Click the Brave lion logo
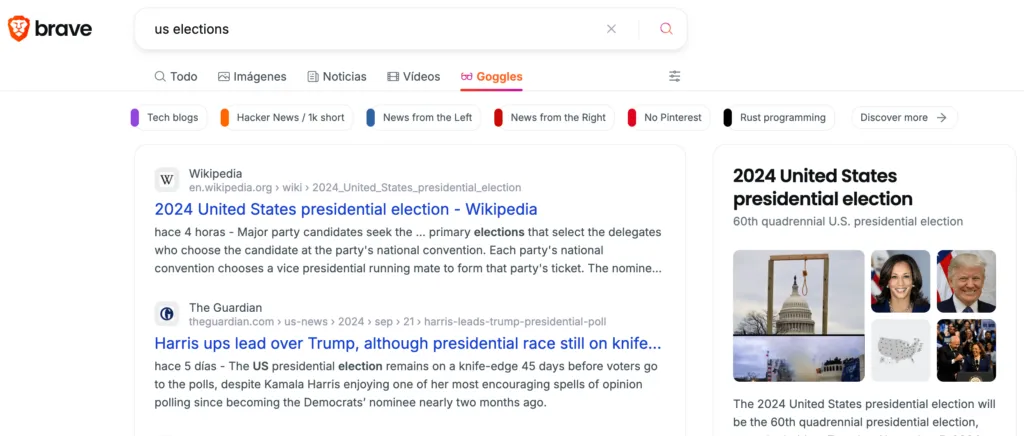Screen dimensions: 1024x436 [x=18, y=29]
